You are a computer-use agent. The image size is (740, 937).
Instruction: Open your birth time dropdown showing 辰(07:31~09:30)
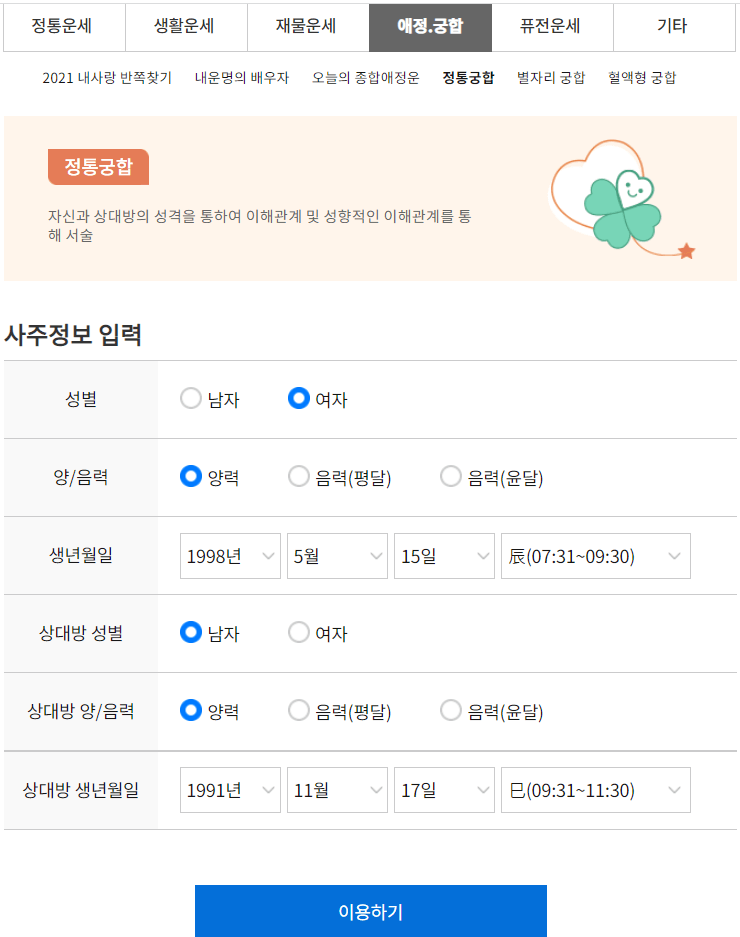[595, 556]
